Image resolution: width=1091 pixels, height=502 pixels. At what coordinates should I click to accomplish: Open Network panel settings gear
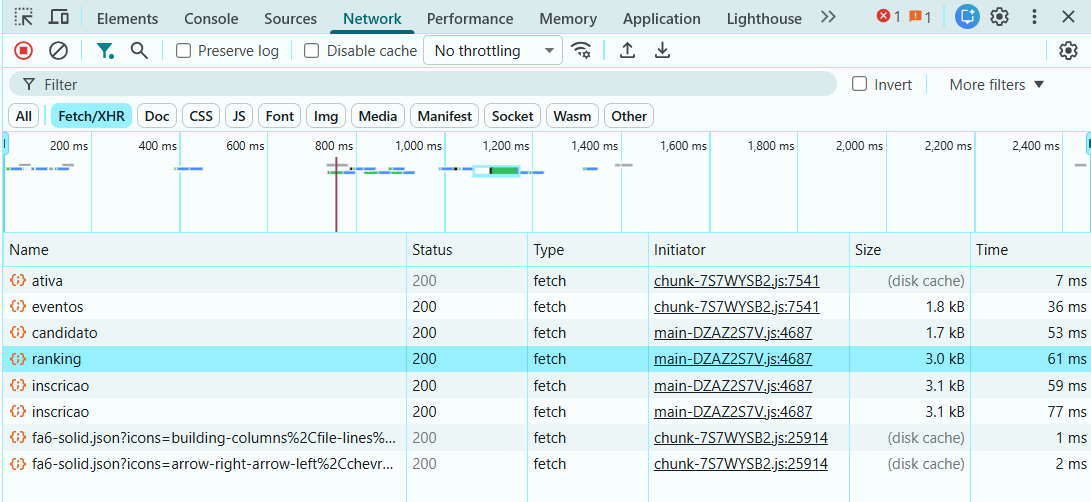point(1068,51)
